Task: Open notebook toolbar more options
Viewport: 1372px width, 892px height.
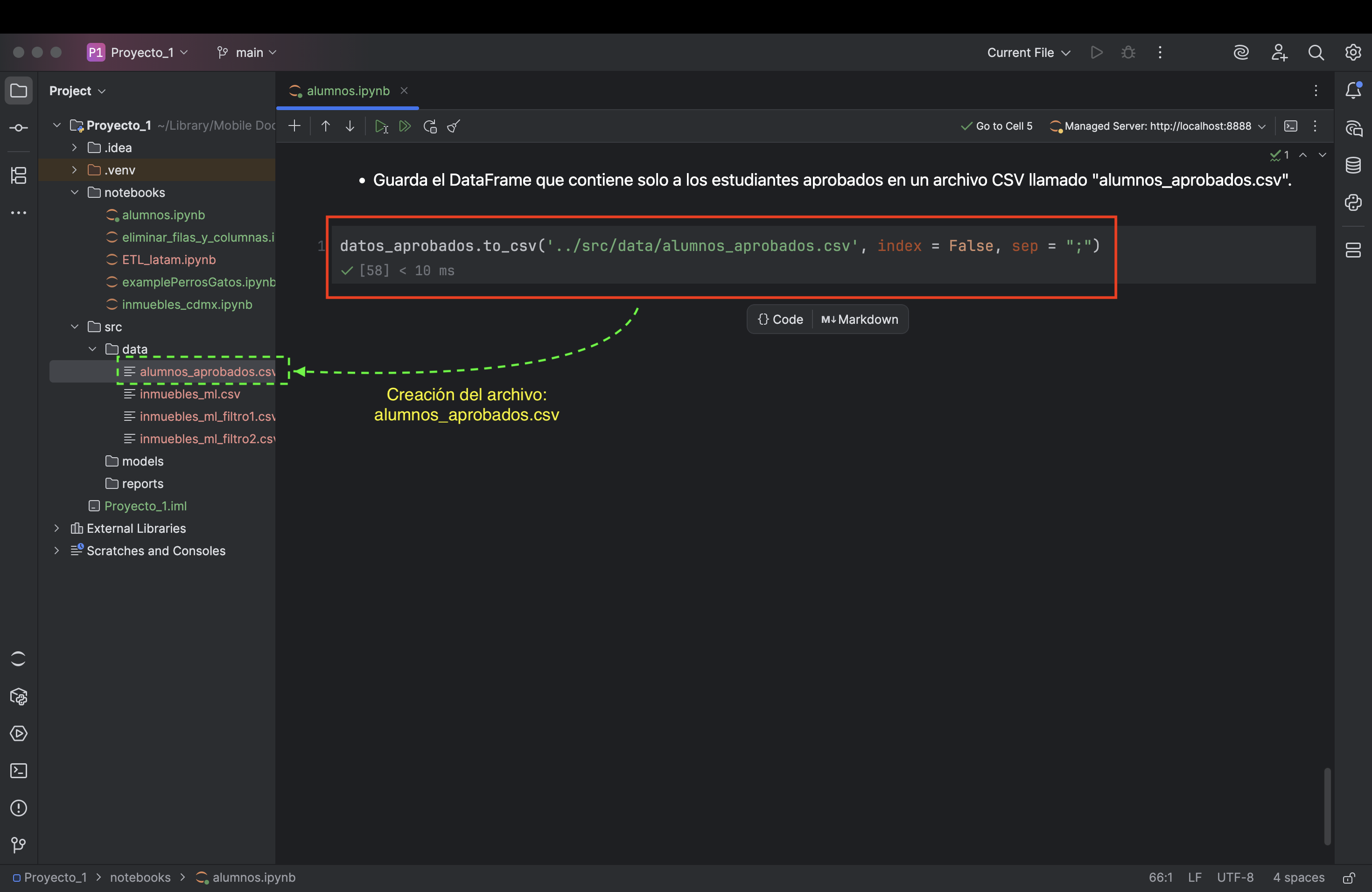Action: [x=1315, y=126]
